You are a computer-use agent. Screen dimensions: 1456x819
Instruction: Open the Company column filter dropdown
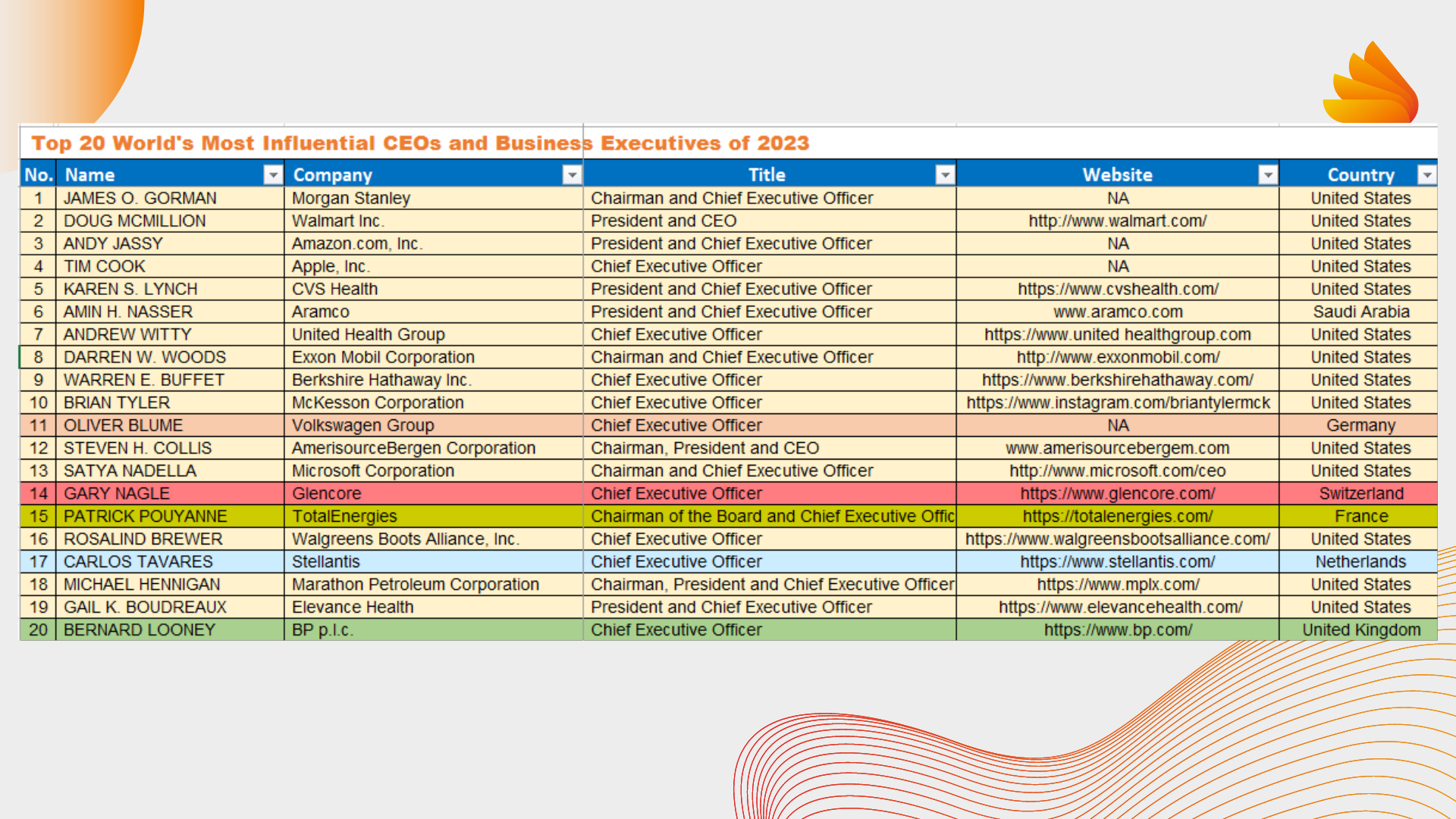click(572, 175)
